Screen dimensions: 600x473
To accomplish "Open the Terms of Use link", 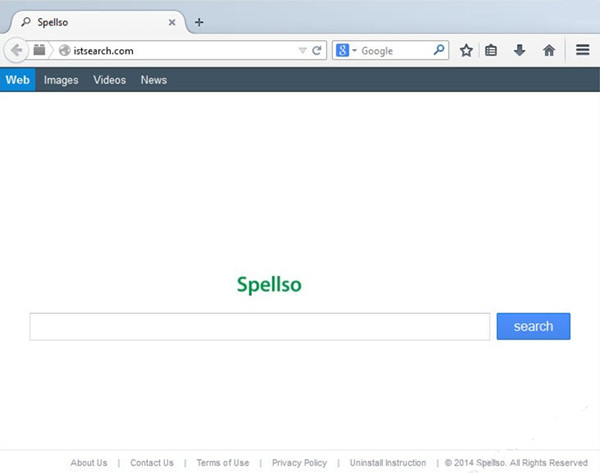I will pyautogui.click(x=223, y=463).
